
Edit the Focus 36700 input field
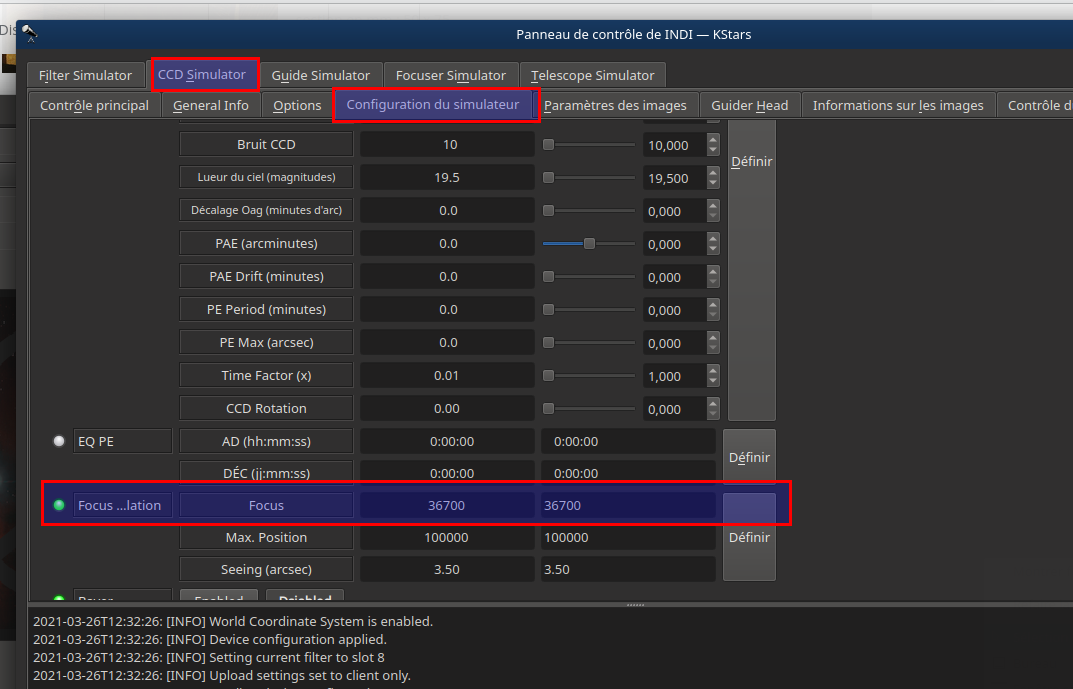pos(628,505)
